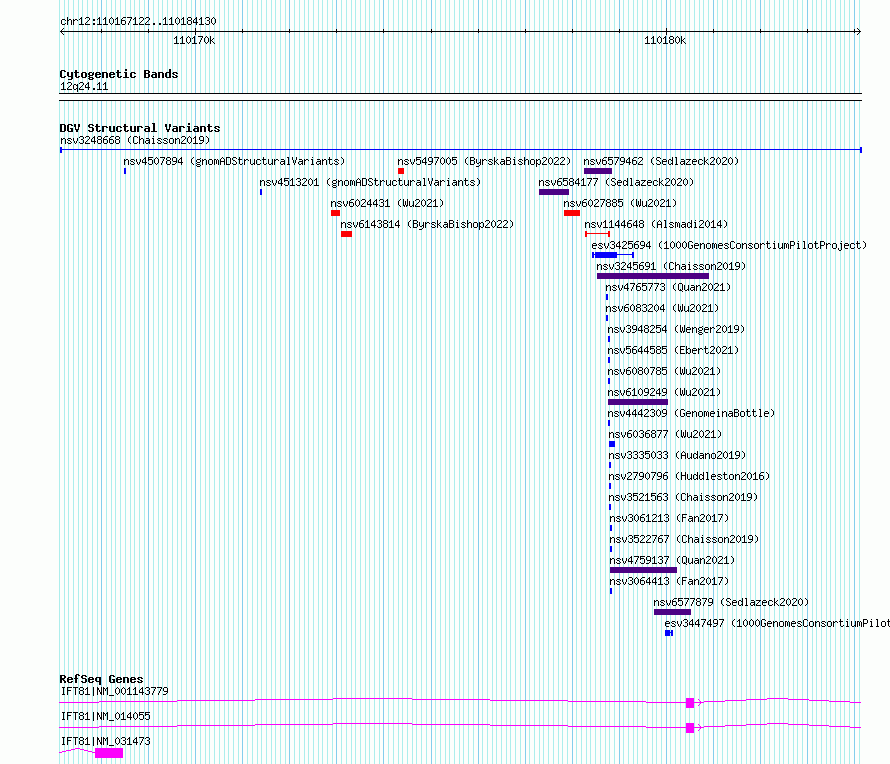Open variant nsv6109249 (Wu2021)
Image resolution: width=890 pixels, height=764 pixels.
pyautogui.click(x=664, y=392)
